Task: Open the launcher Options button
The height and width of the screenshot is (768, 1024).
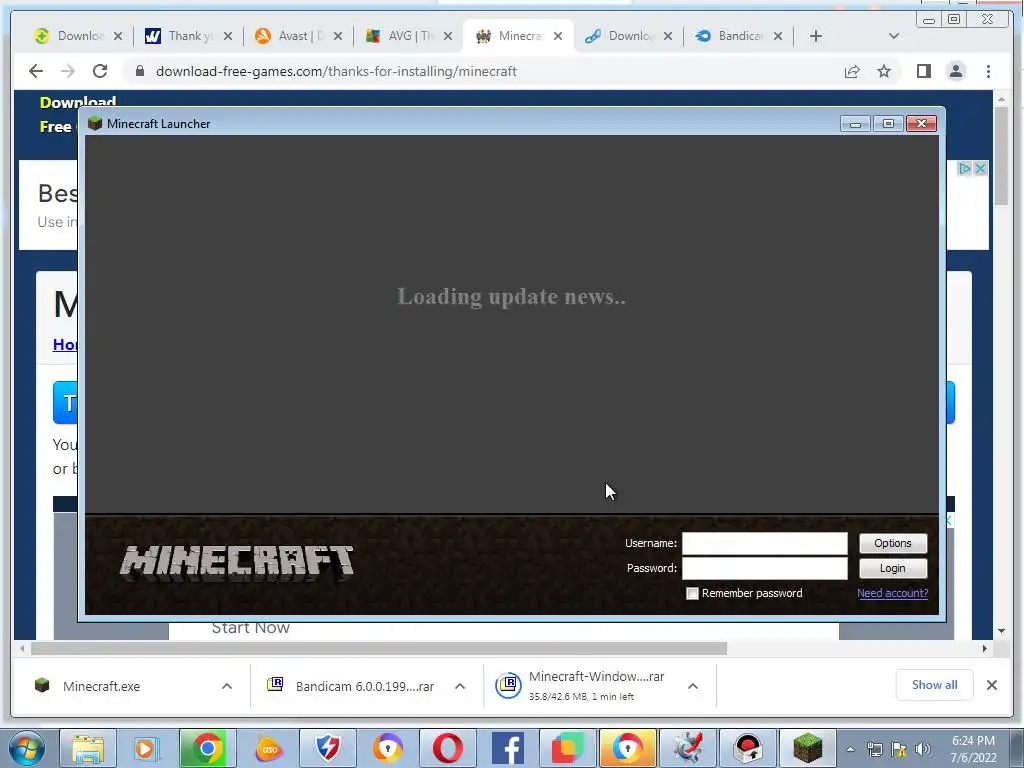Action: coord(893,543)
